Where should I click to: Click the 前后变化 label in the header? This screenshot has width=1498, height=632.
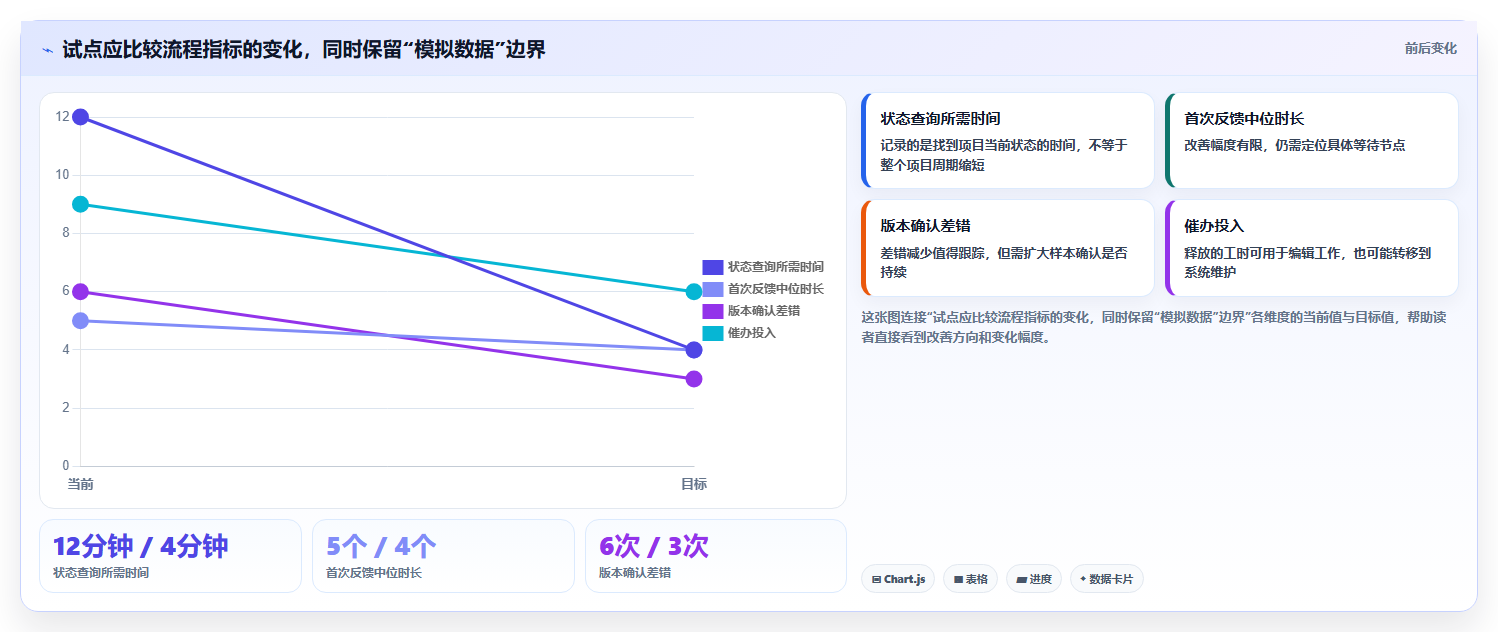[1430, 48]
